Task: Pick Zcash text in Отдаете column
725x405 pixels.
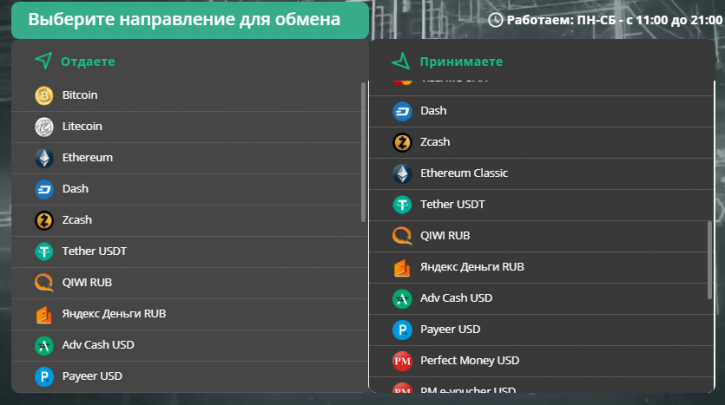Action: click(x=77, y=220)
